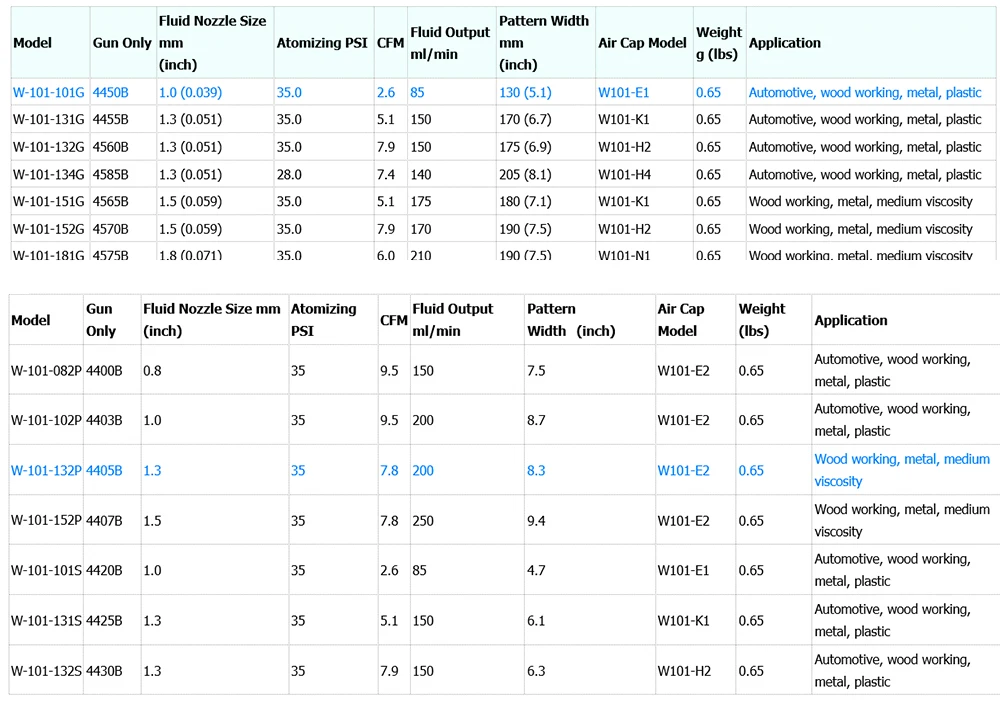This screenshot has height=707, width=1000.
Task: Open the 4450B gun only link
Action: click(110, 92)
